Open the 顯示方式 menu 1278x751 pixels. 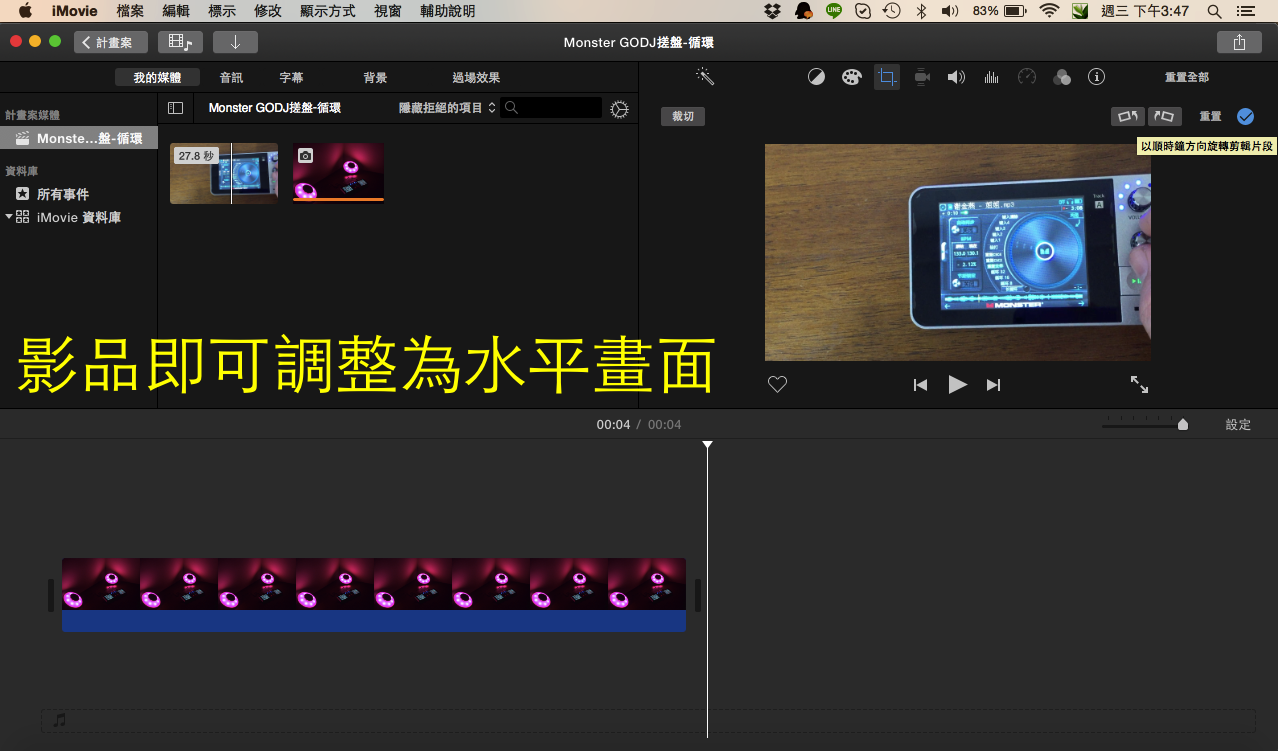328,11
